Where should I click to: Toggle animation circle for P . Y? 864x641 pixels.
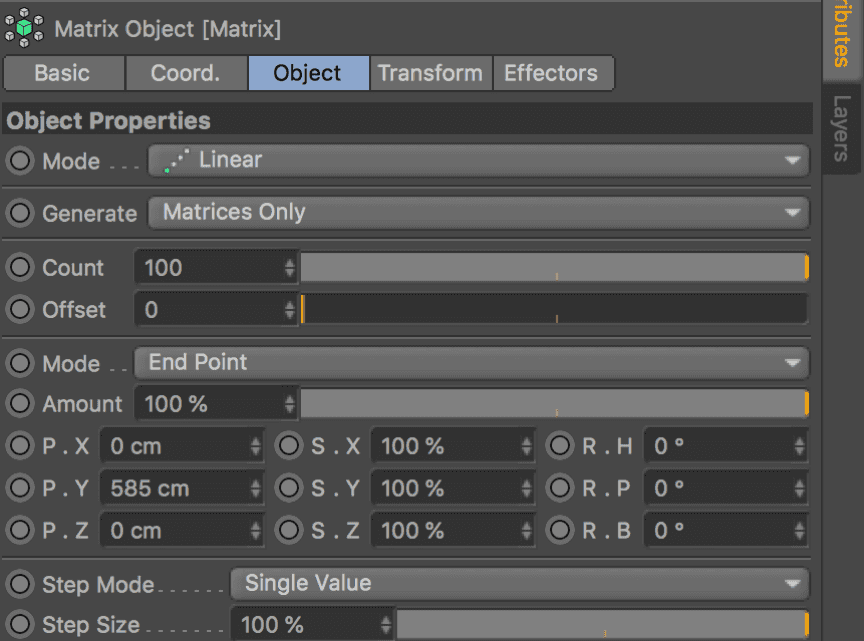(20, 488)
